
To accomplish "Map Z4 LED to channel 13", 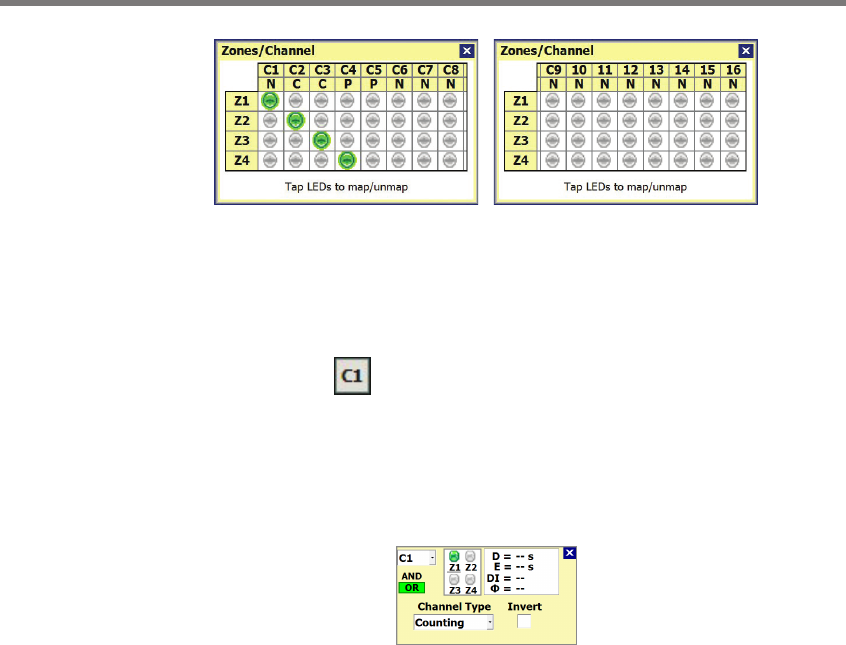I will pos(656,160).
